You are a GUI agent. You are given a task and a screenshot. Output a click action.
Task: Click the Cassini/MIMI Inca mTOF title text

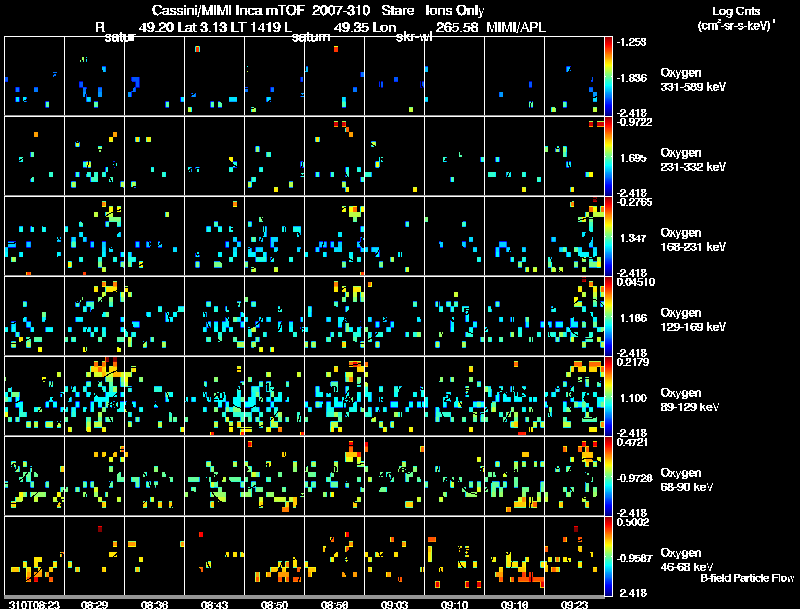[x=229, y=10]
